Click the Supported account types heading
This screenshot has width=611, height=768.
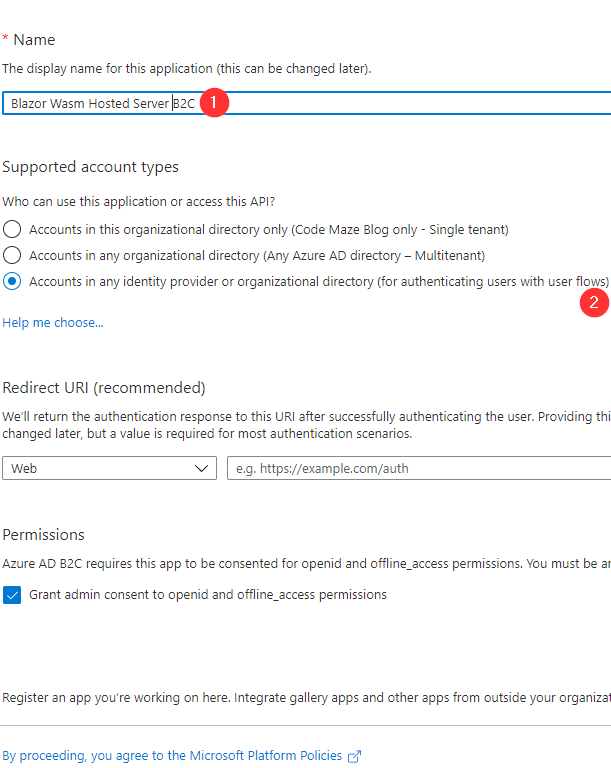click(90, 167)
